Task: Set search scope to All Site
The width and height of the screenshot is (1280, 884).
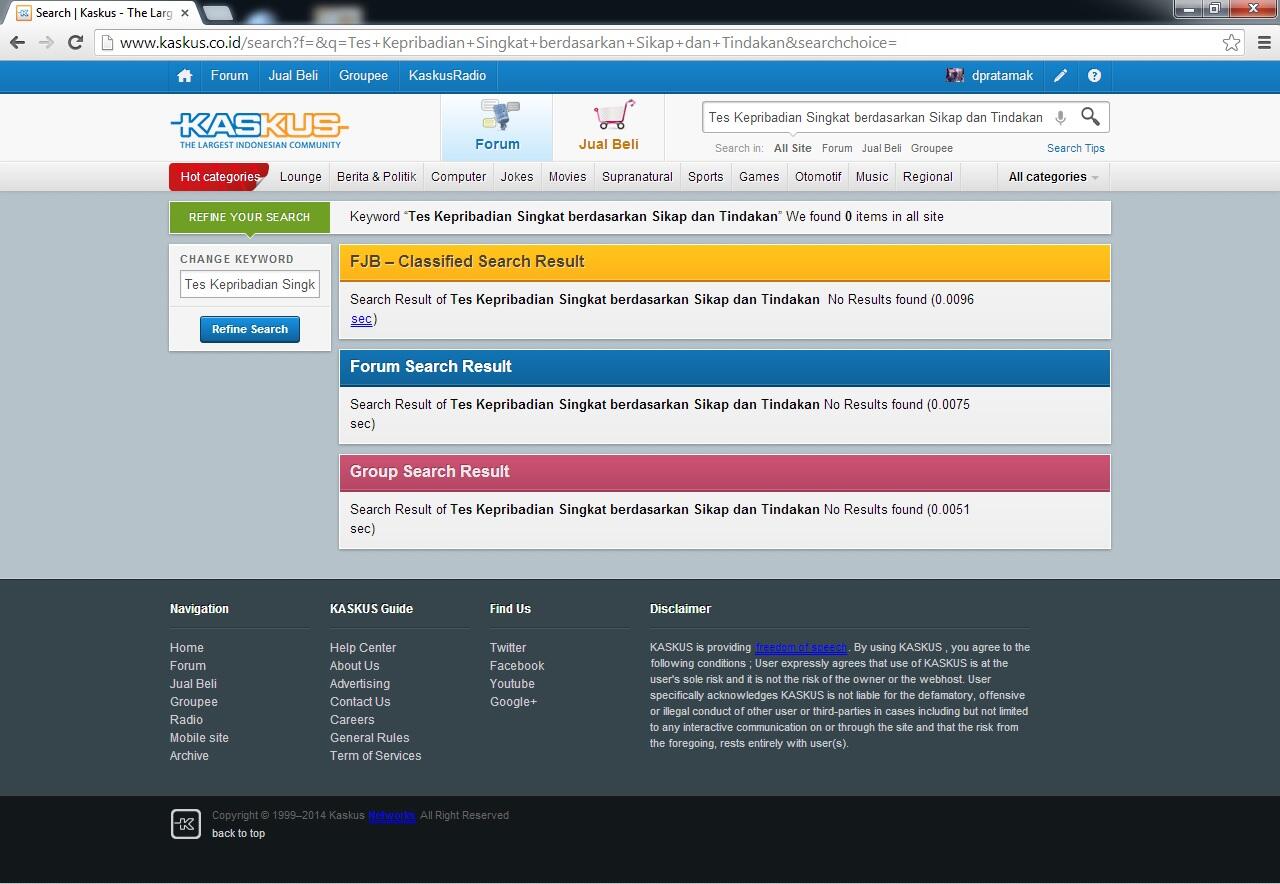Action: (793, 148)
